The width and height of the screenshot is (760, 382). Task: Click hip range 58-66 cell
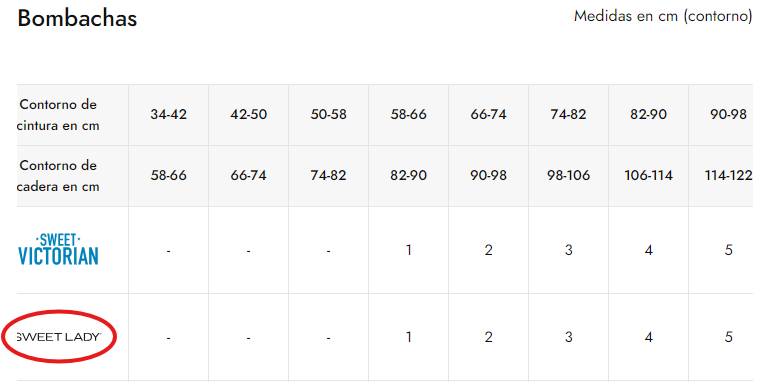(x=169, y=175)
